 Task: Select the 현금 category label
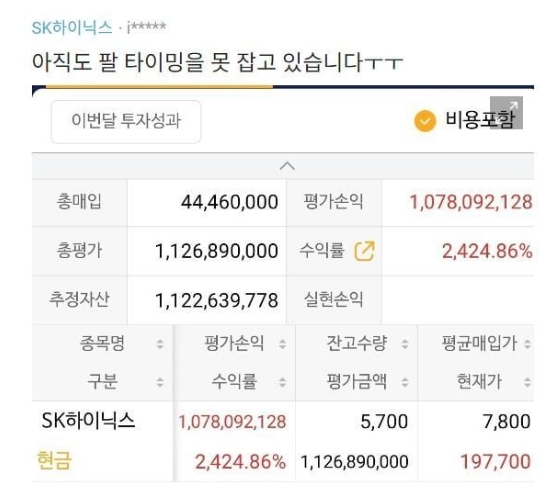(x=54, y=461)
